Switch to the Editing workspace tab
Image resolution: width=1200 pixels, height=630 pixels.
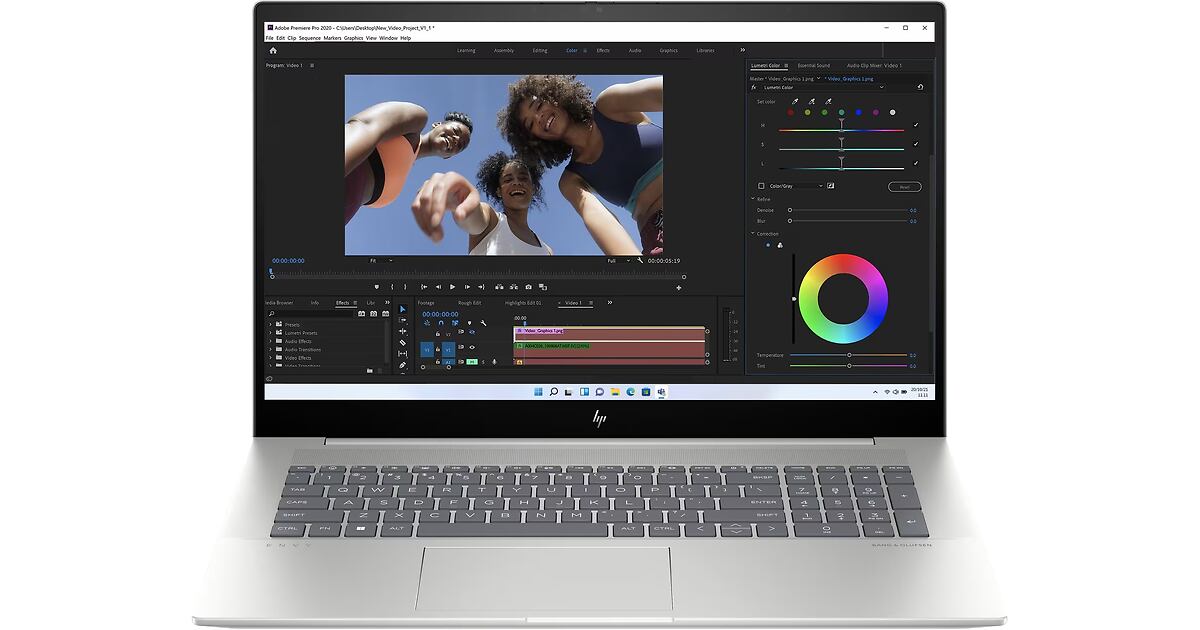click(540, 50)
